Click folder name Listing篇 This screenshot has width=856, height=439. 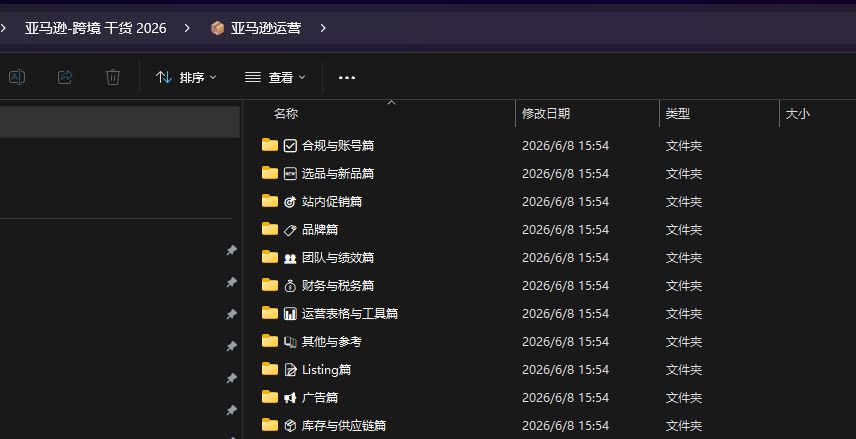pos(326,370)
